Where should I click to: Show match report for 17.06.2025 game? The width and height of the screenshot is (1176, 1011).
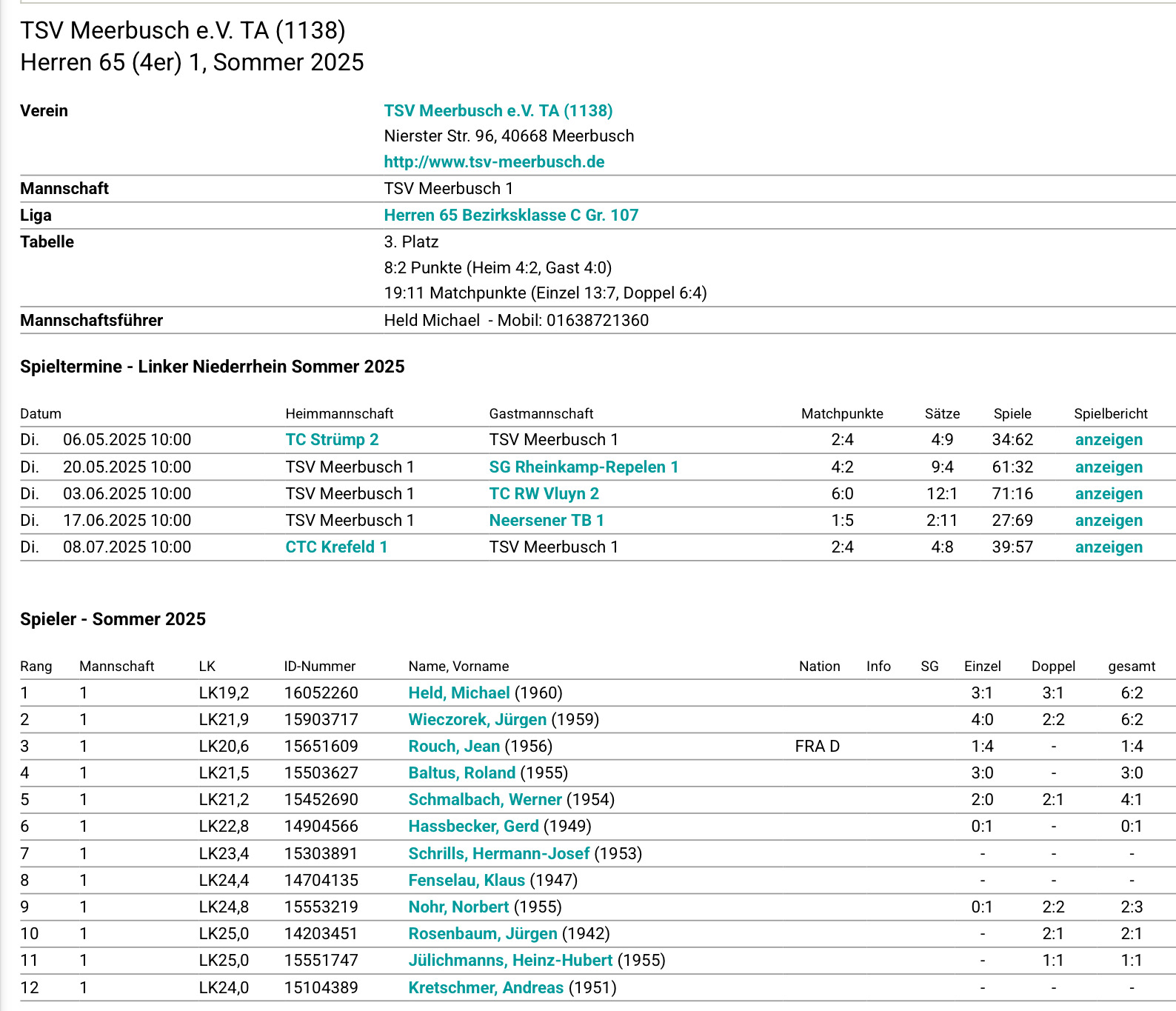click(1108, 521)
